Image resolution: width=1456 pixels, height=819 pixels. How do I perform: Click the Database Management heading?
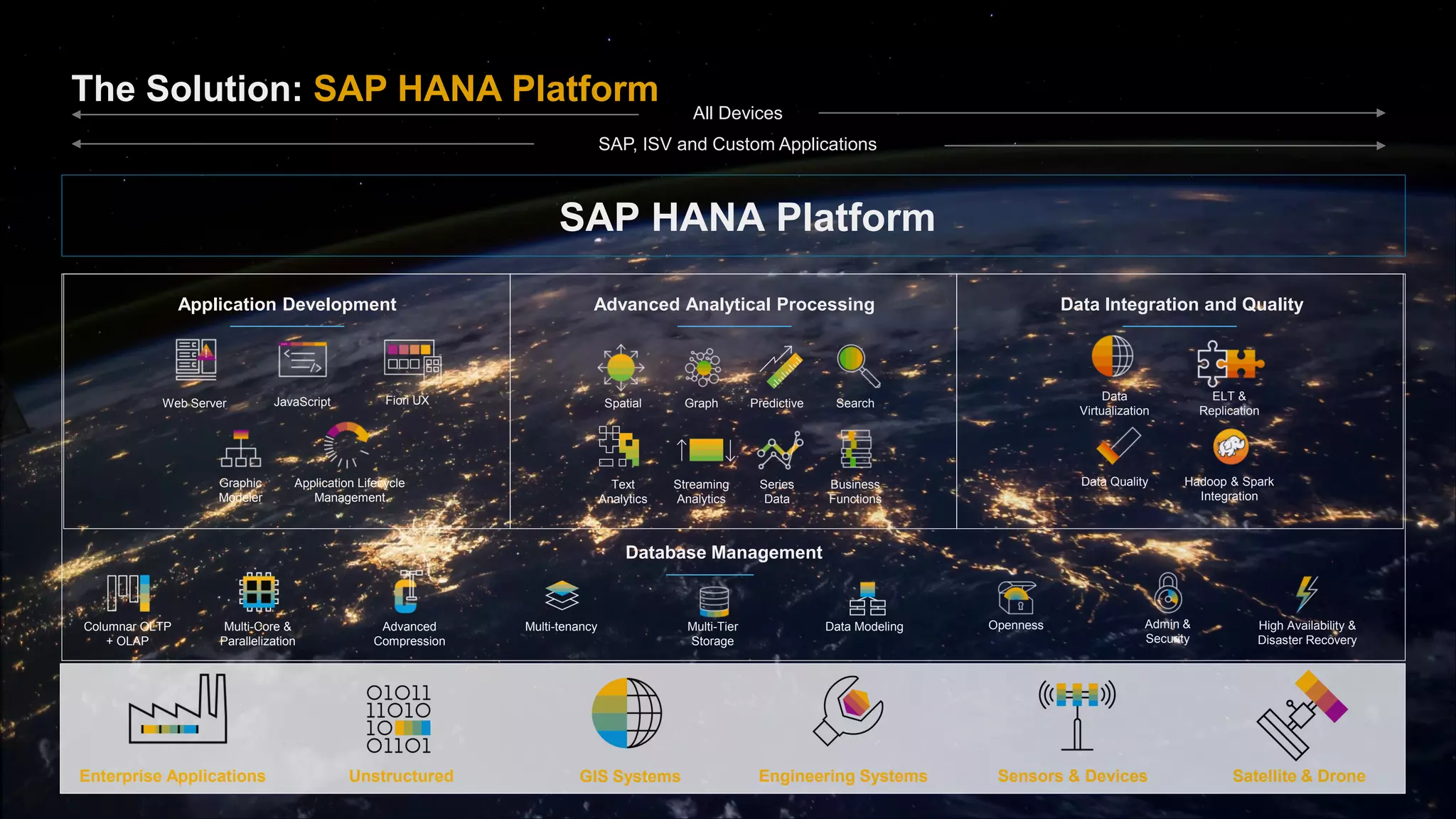[x=724, y=552]
